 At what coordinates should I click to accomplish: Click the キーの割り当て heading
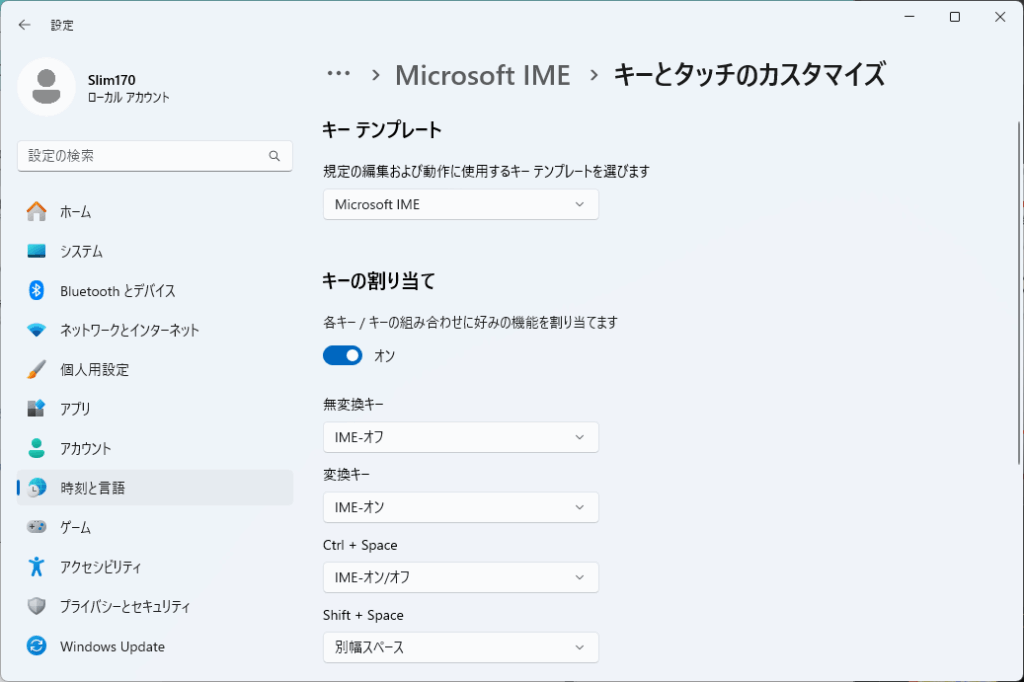click(379, 281)
